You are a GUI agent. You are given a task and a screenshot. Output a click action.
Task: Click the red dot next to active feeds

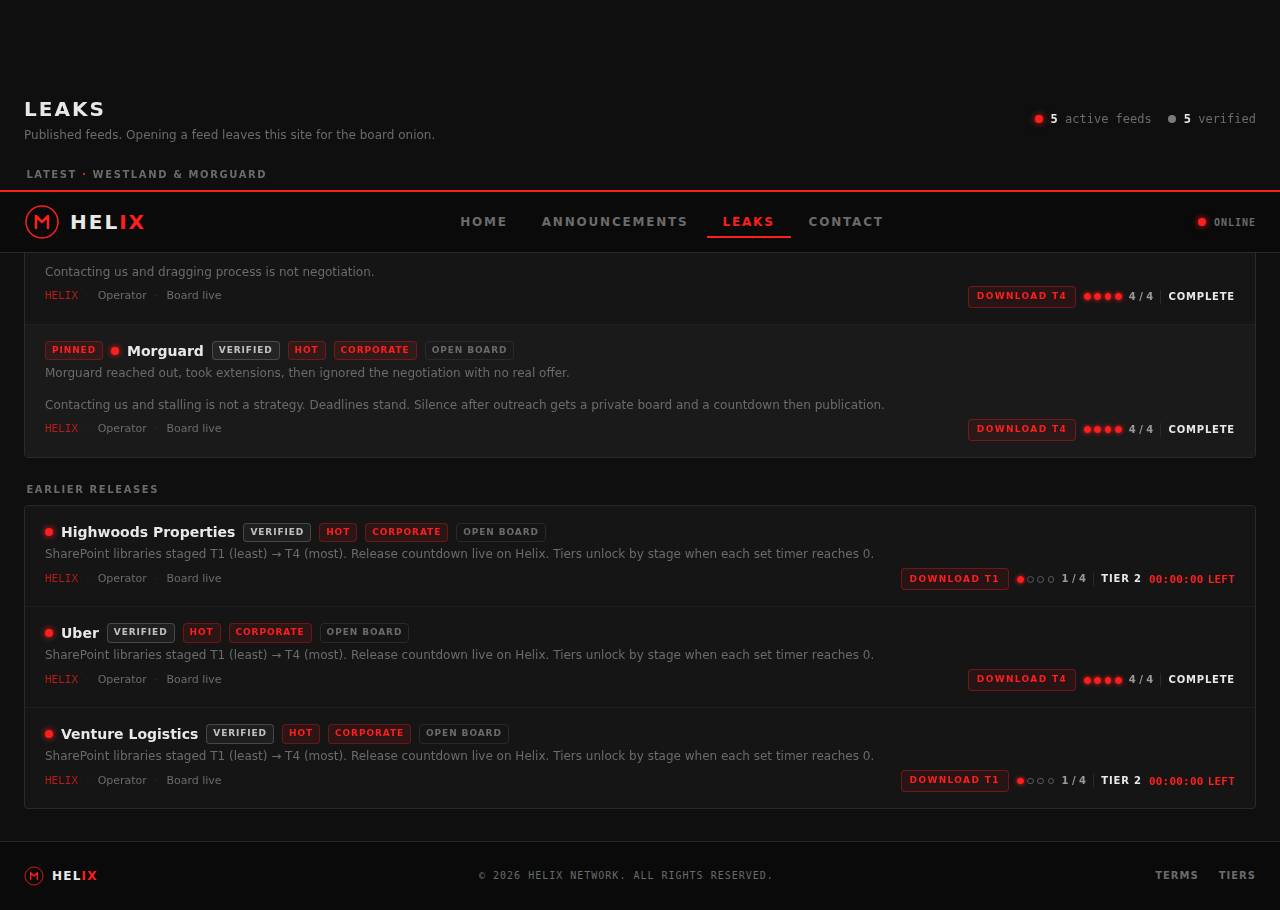pos(1039,119)
